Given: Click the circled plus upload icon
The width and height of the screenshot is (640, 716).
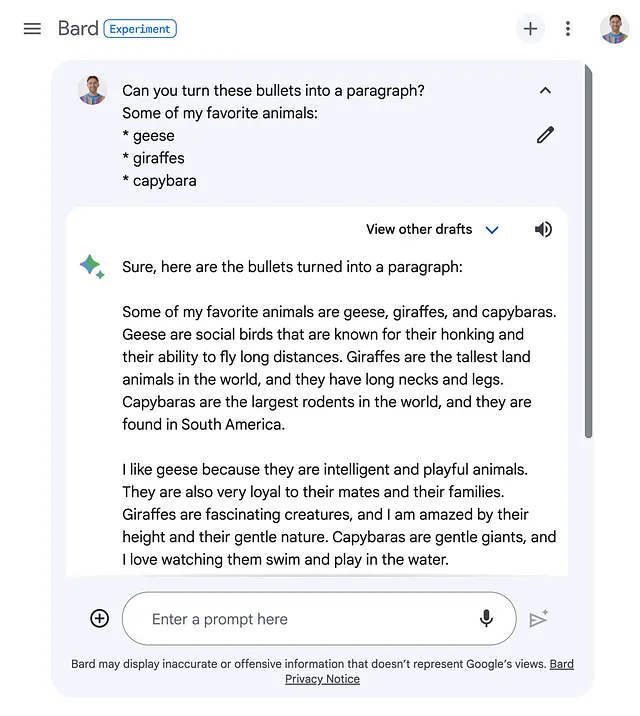Looking at the screenshot, I should click(x=100, y=619).
